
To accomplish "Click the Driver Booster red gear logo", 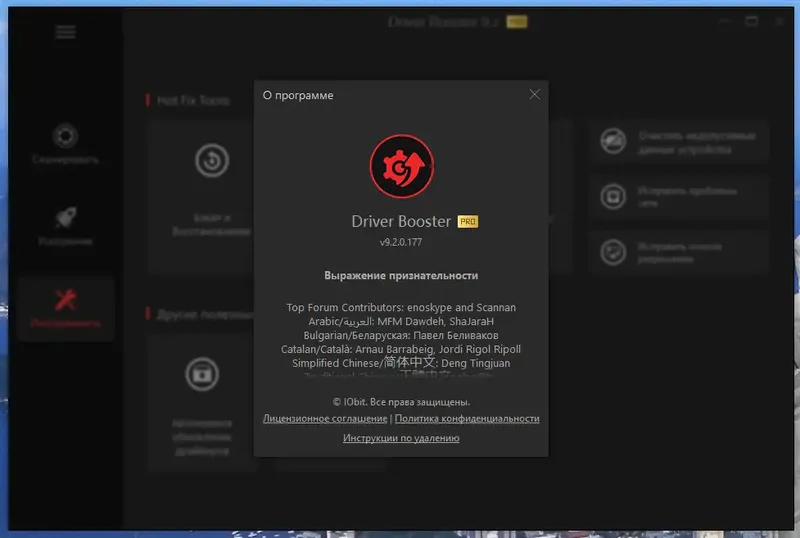I will [402, 166].
